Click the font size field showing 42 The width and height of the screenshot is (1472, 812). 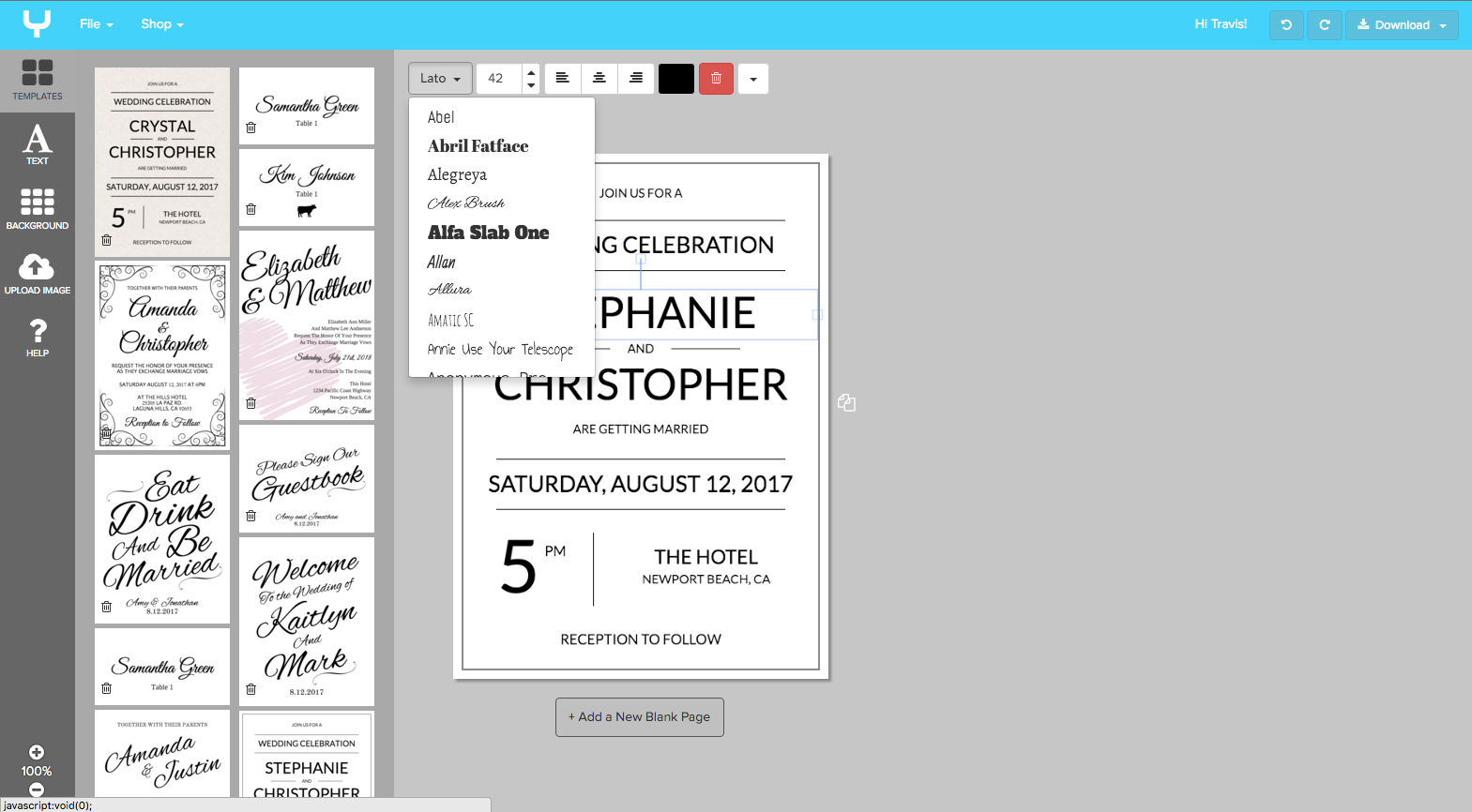tap(499, 79)
